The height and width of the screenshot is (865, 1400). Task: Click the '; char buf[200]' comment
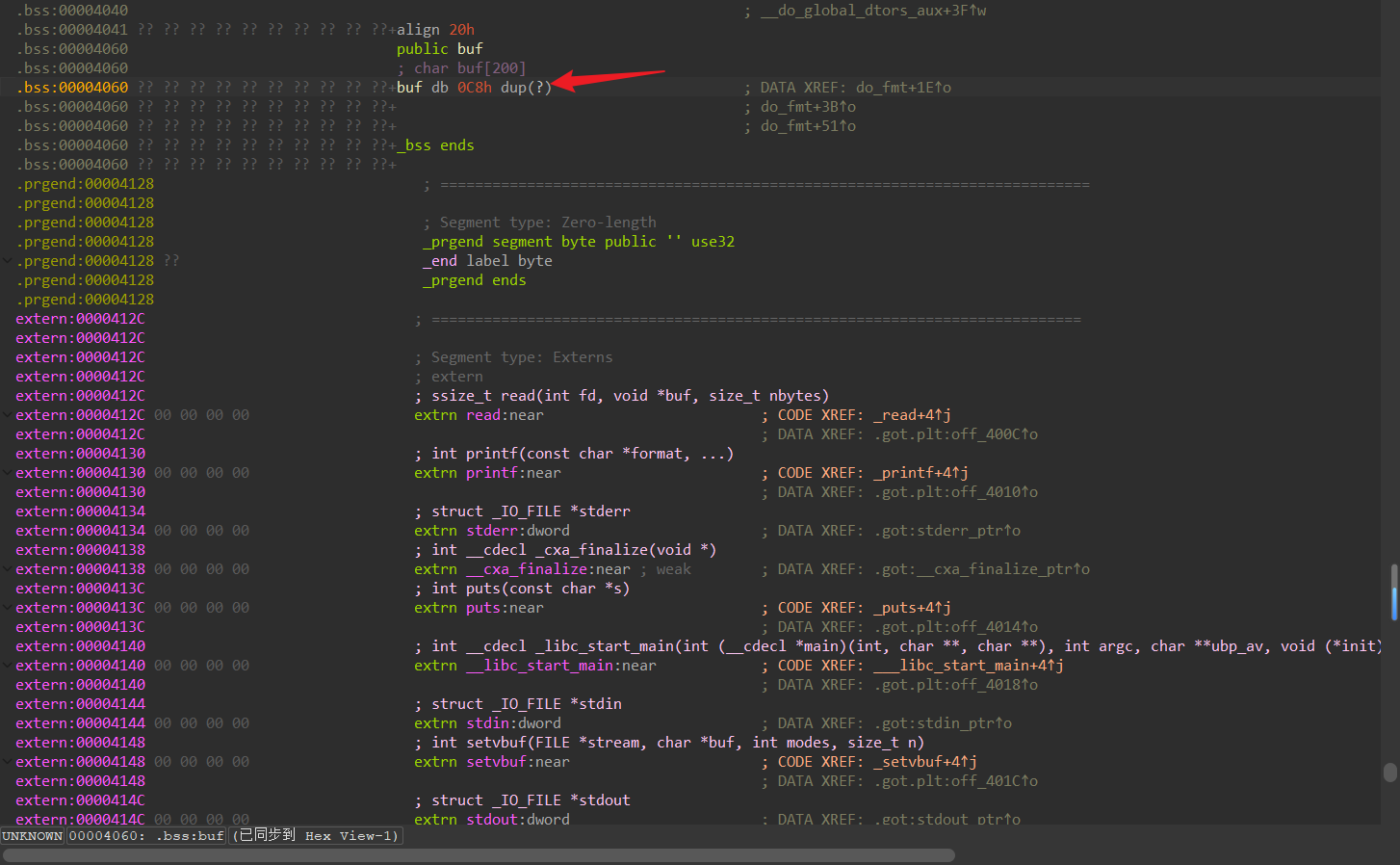pyautogui.click(x=461, y=67)
